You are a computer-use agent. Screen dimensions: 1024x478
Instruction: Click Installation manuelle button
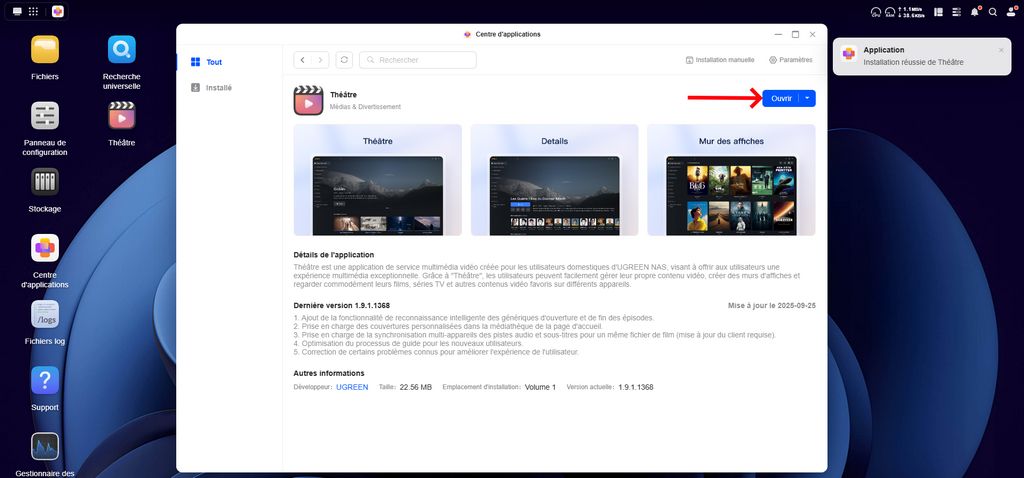[720, 60]
